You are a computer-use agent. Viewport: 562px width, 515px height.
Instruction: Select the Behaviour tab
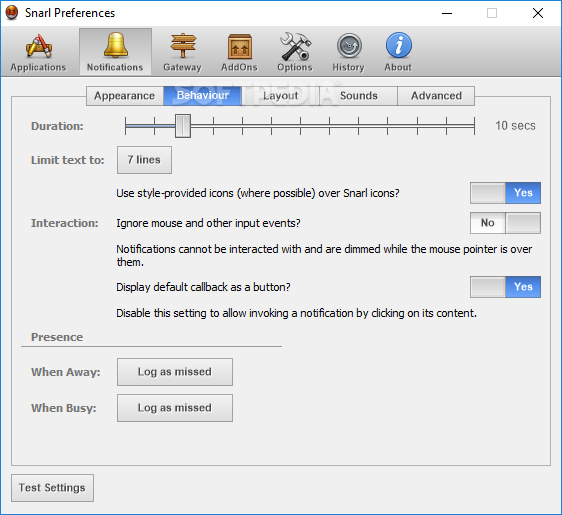pos(203,96)
